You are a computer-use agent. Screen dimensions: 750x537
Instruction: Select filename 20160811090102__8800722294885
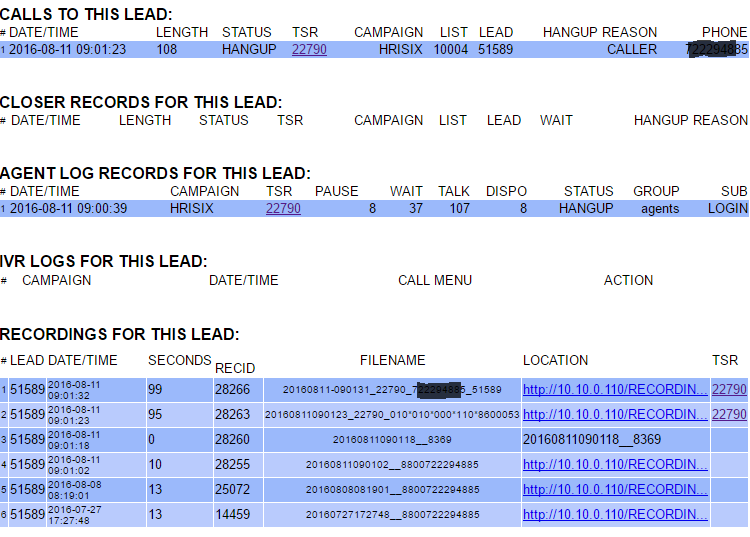[392, 464]
